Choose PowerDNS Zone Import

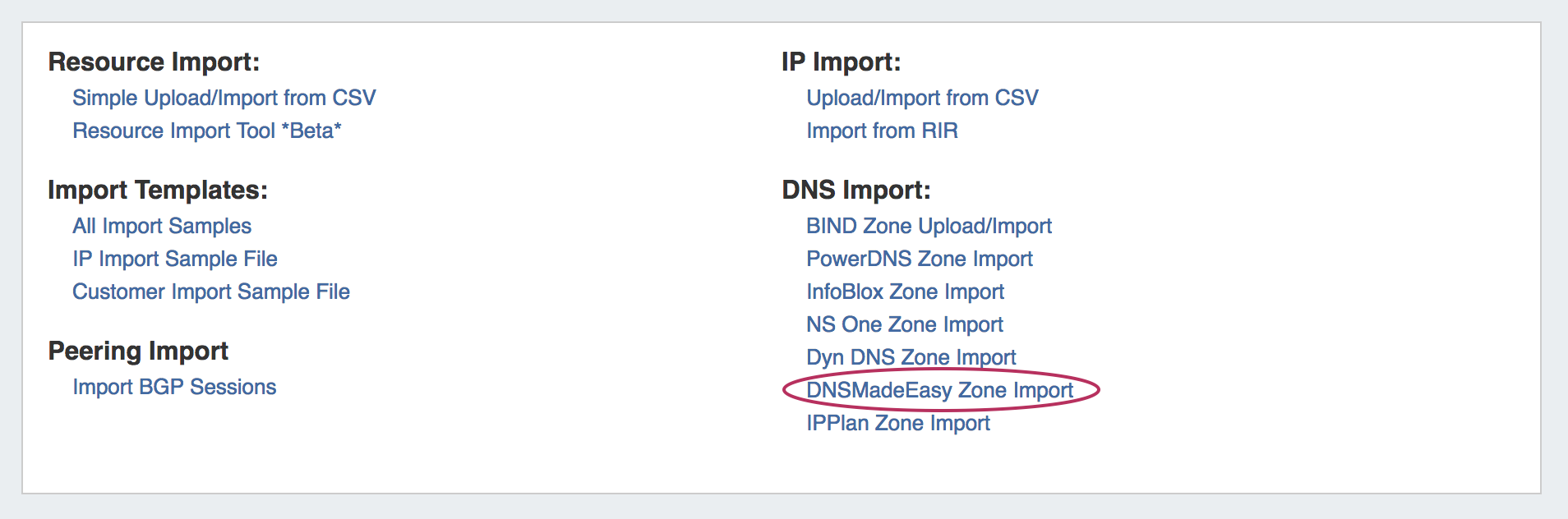pos(919,259)
